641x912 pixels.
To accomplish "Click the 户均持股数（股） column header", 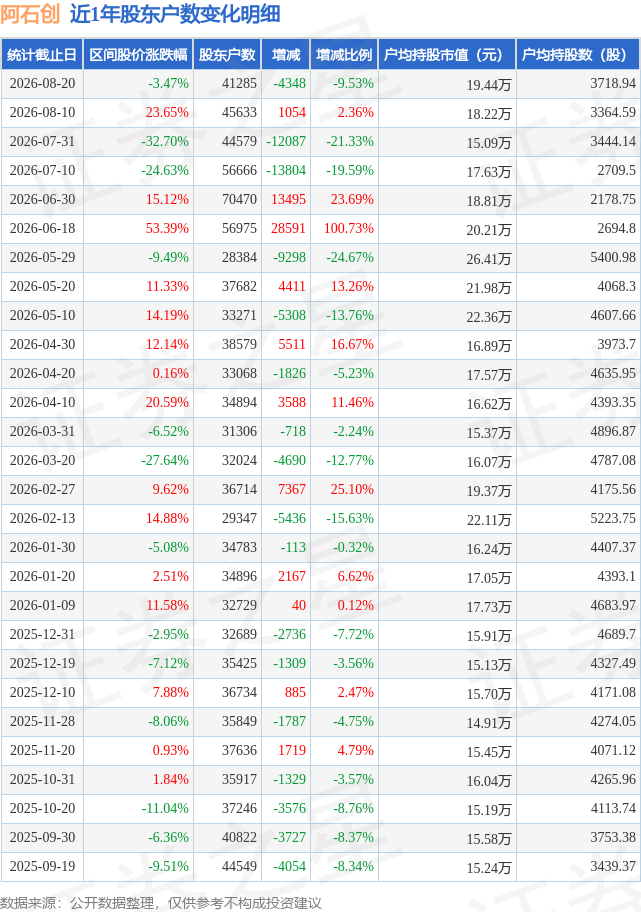I will click(578, 55).
